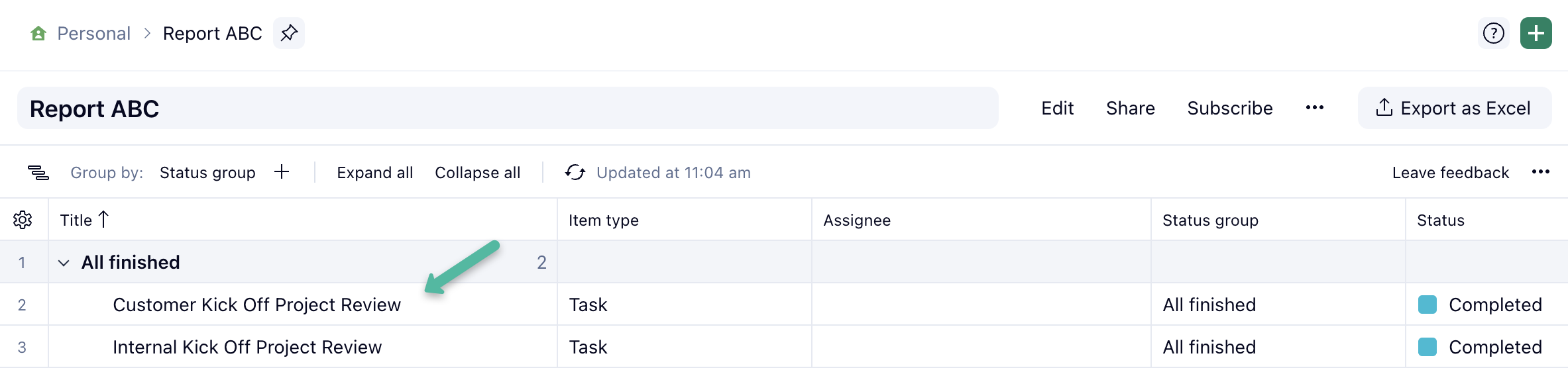The image size is (1568, 376).
Task: Click the green plus add button
Action: pyautogui.click(x=1536, y=33)
